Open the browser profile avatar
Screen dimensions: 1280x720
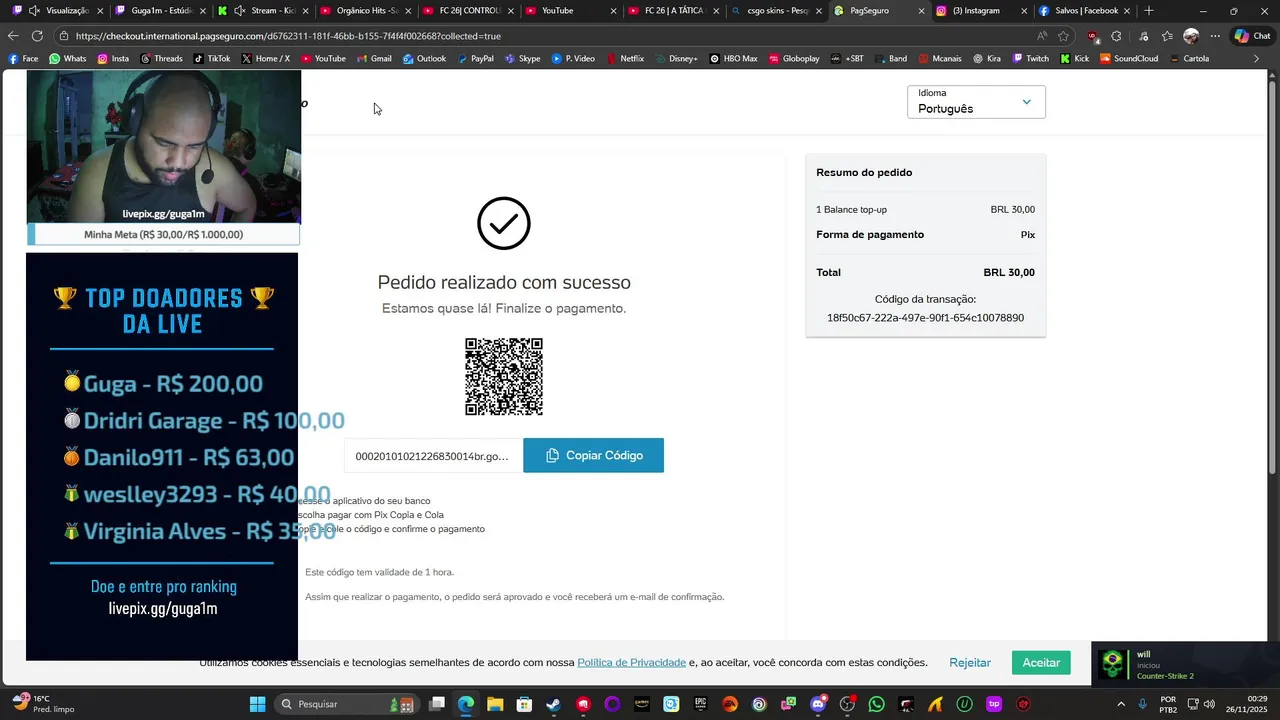point(1190,36)
